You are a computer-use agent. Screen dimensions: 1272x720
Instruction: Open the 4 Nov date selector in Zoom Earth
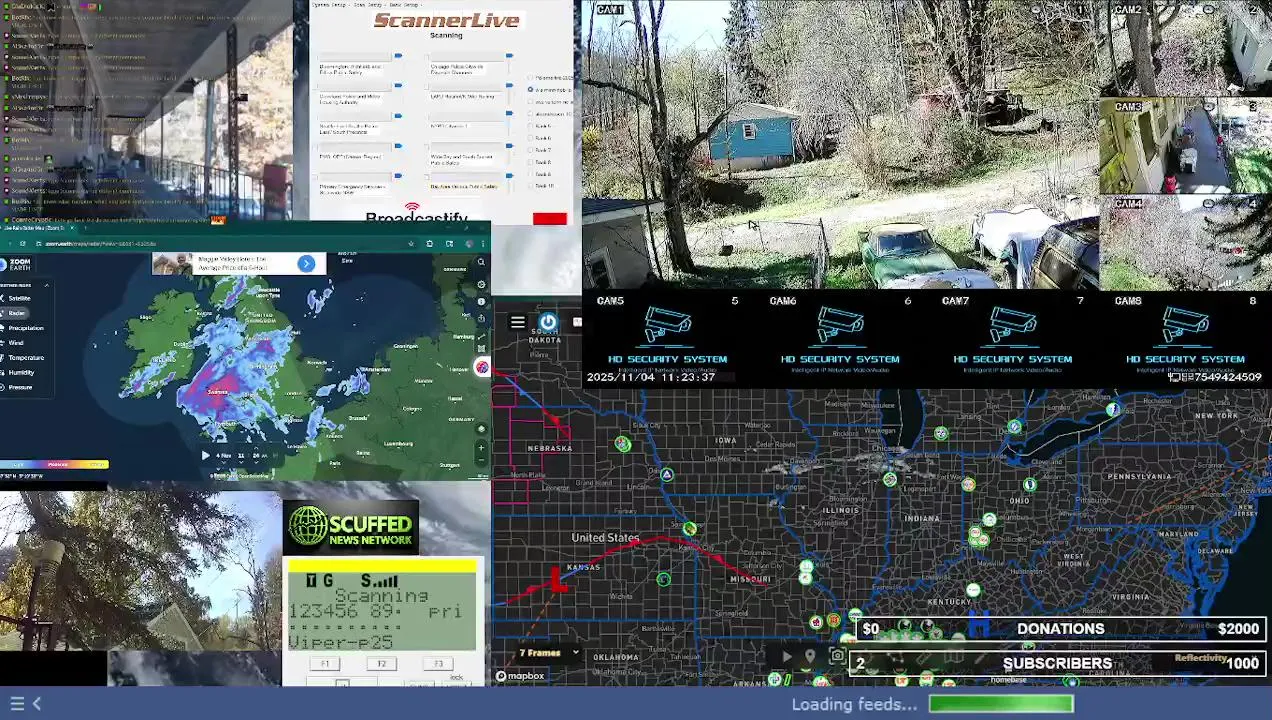224,455
